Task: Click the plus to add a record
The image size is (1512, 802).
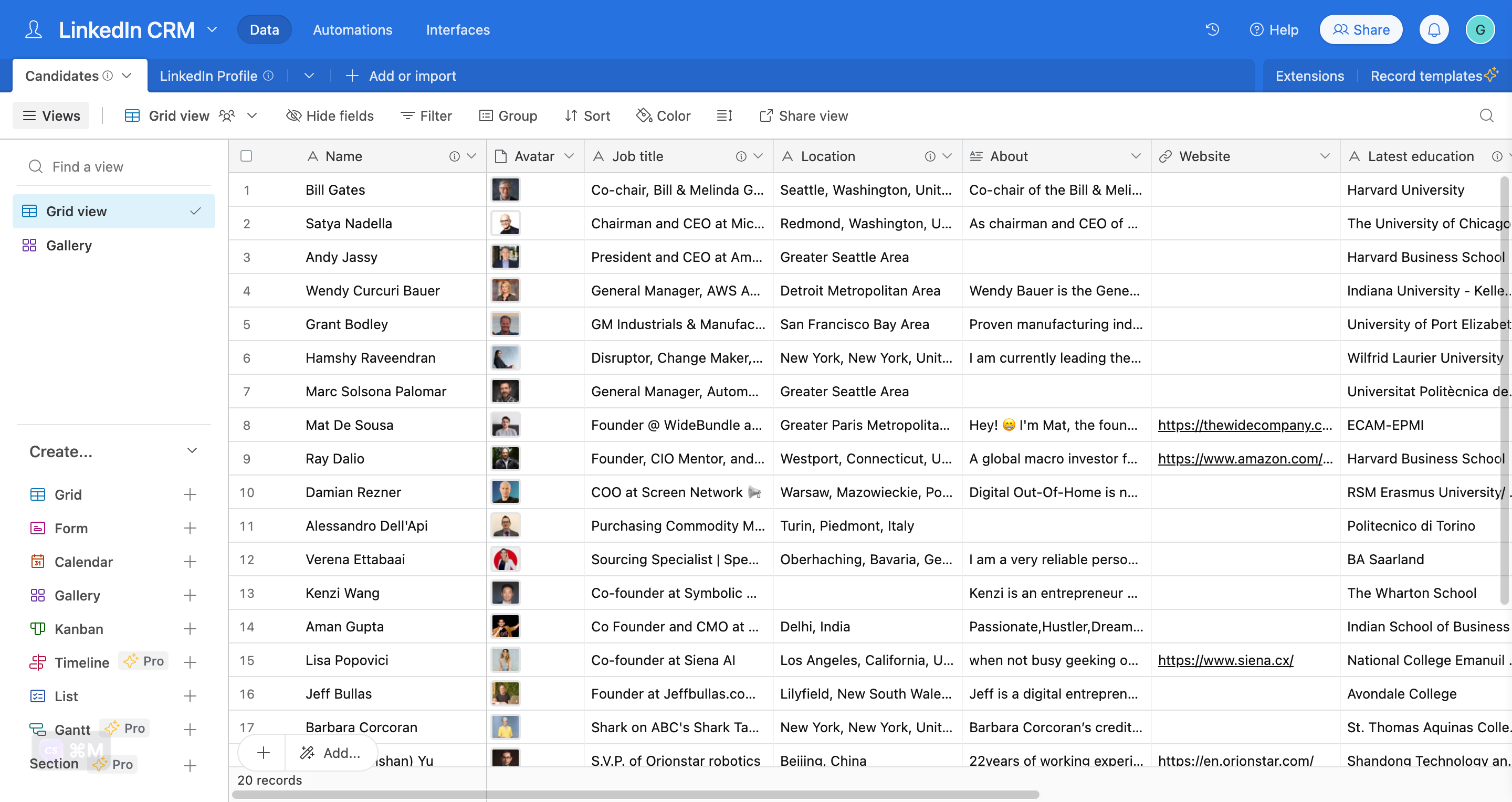Action: click(264, 752)
